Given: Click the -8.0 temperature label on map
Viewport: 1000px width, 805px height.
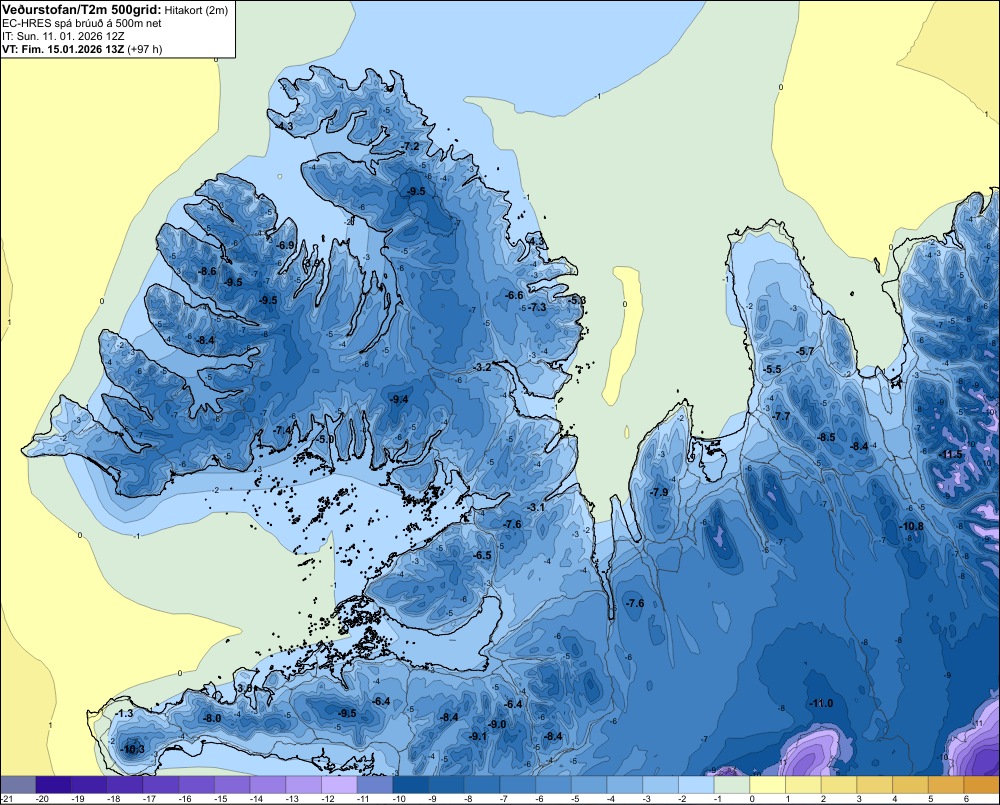Looking at the screenshot, I should (212, 718).
